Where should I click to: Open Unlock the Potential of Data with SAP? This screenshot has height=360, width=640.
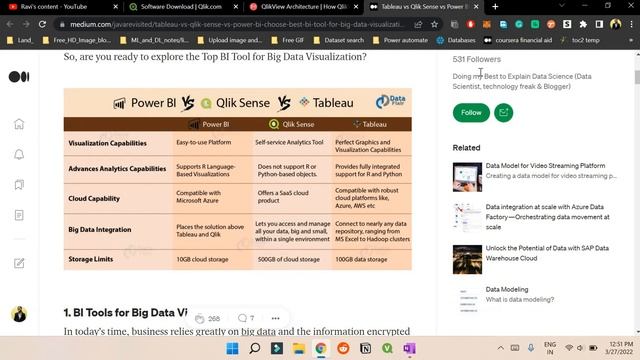pyautogui.click(x=547, y=253)
